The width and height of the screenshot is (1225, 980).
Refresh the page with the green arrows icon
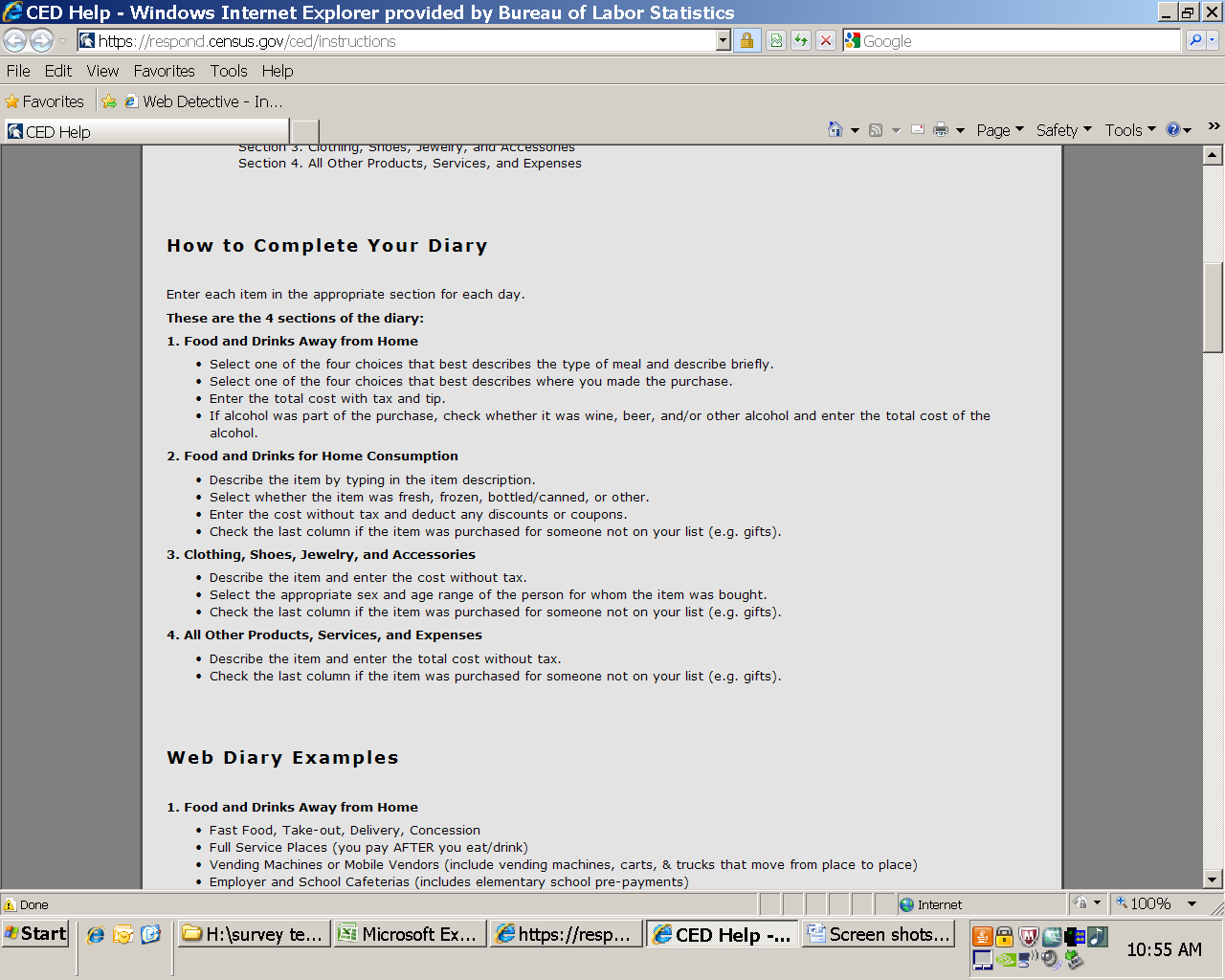[x=801, y=40]
